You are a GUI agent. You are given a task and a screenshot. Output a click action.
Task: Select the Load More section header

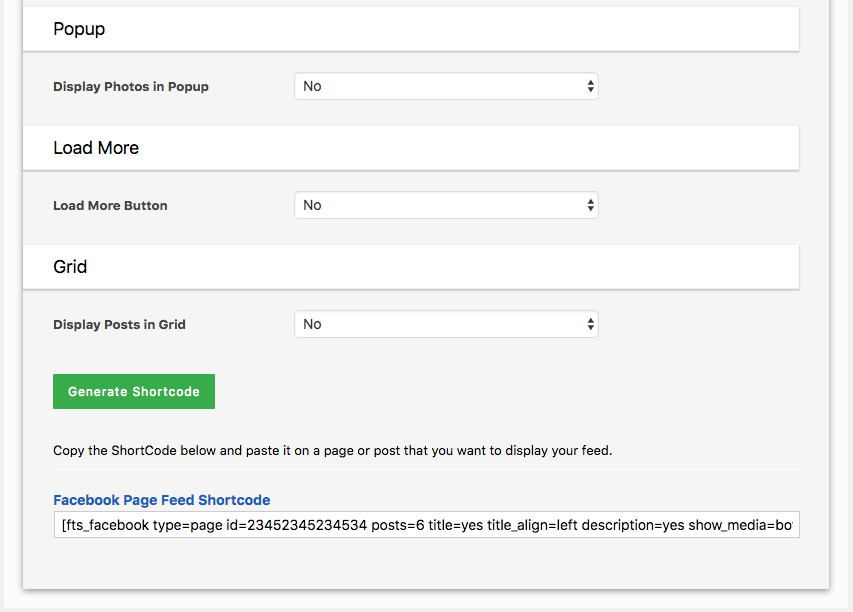point(411,148)
